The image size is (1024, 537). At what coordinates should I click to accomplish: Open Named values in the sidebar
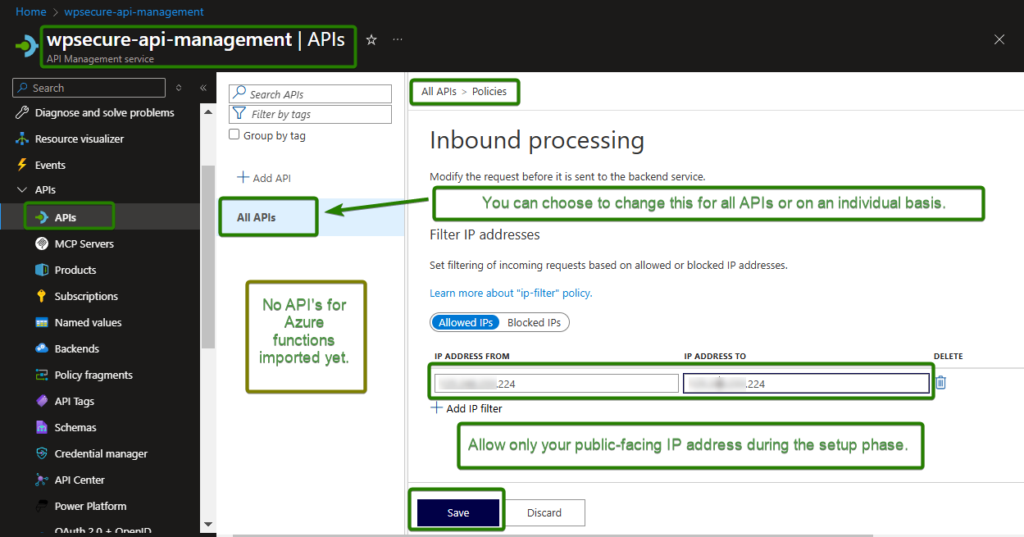[87, 323]
